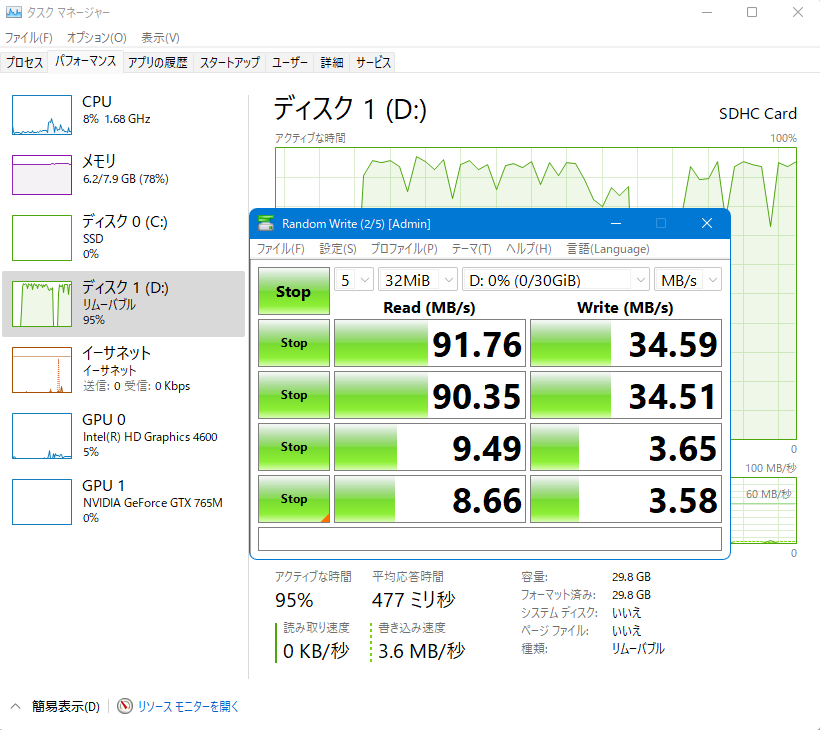Collapse with the 簡易表示 chevron arrow

tap(16, 706)
